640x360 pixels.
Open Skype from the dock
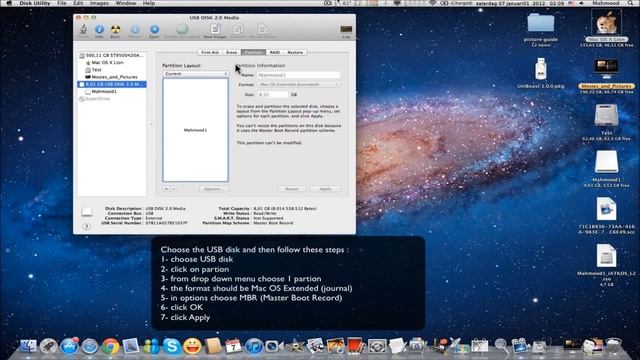tap(172, 346)
